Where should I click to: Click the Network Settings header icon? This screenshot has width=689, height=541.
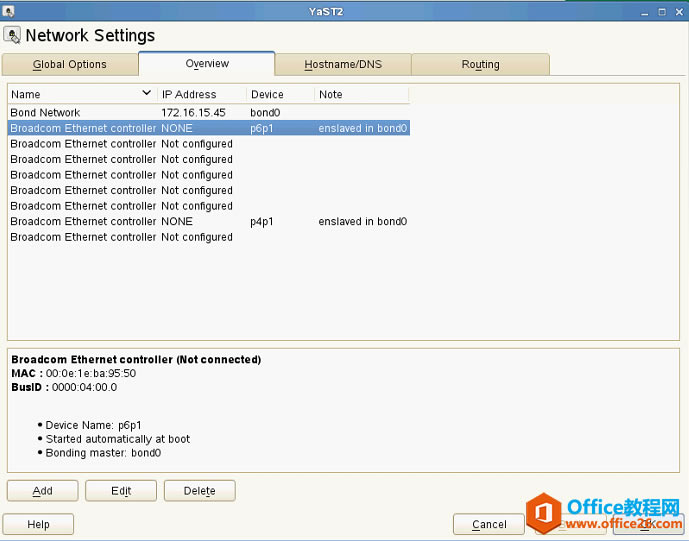[12, 35]
